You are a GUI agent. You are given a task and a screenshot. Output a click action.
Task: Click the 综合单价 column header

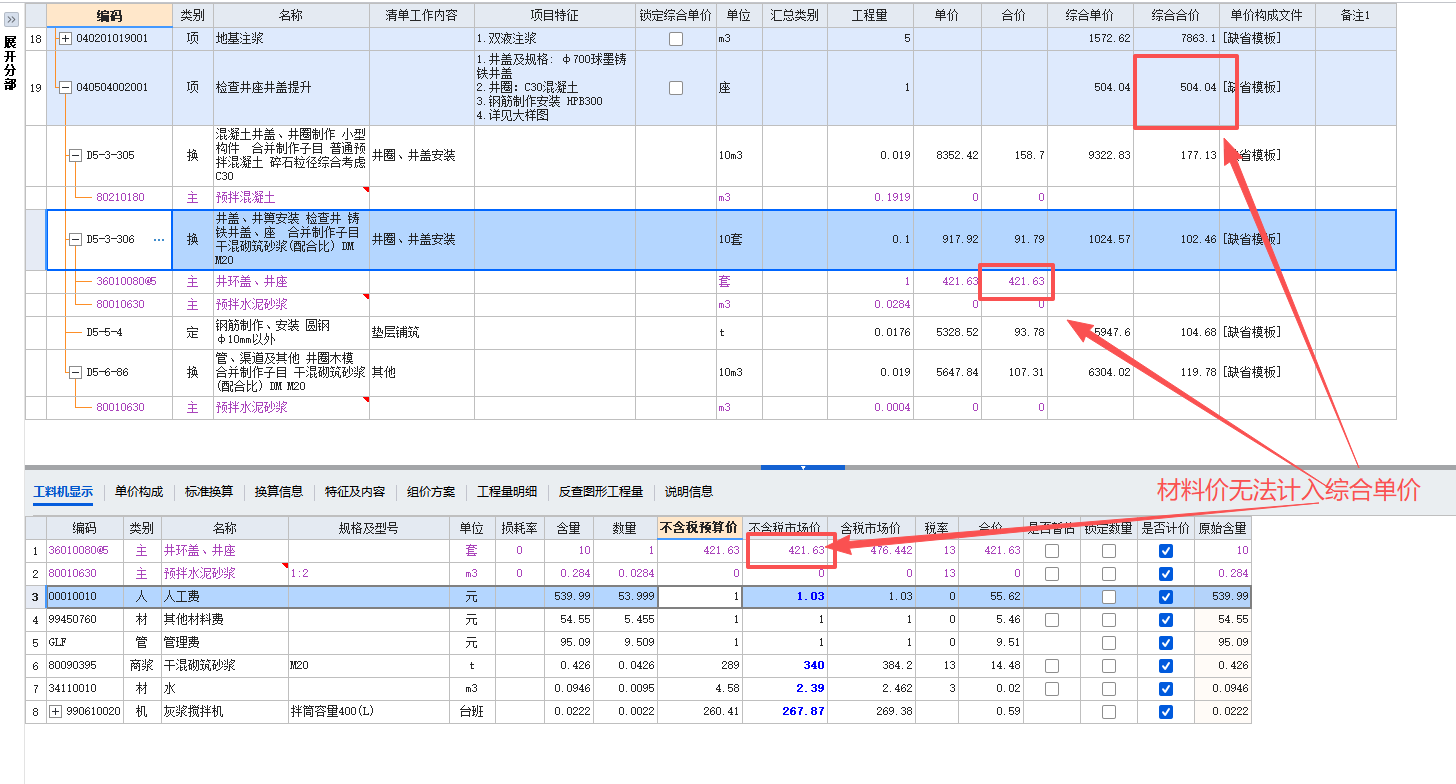point(1090,15)
